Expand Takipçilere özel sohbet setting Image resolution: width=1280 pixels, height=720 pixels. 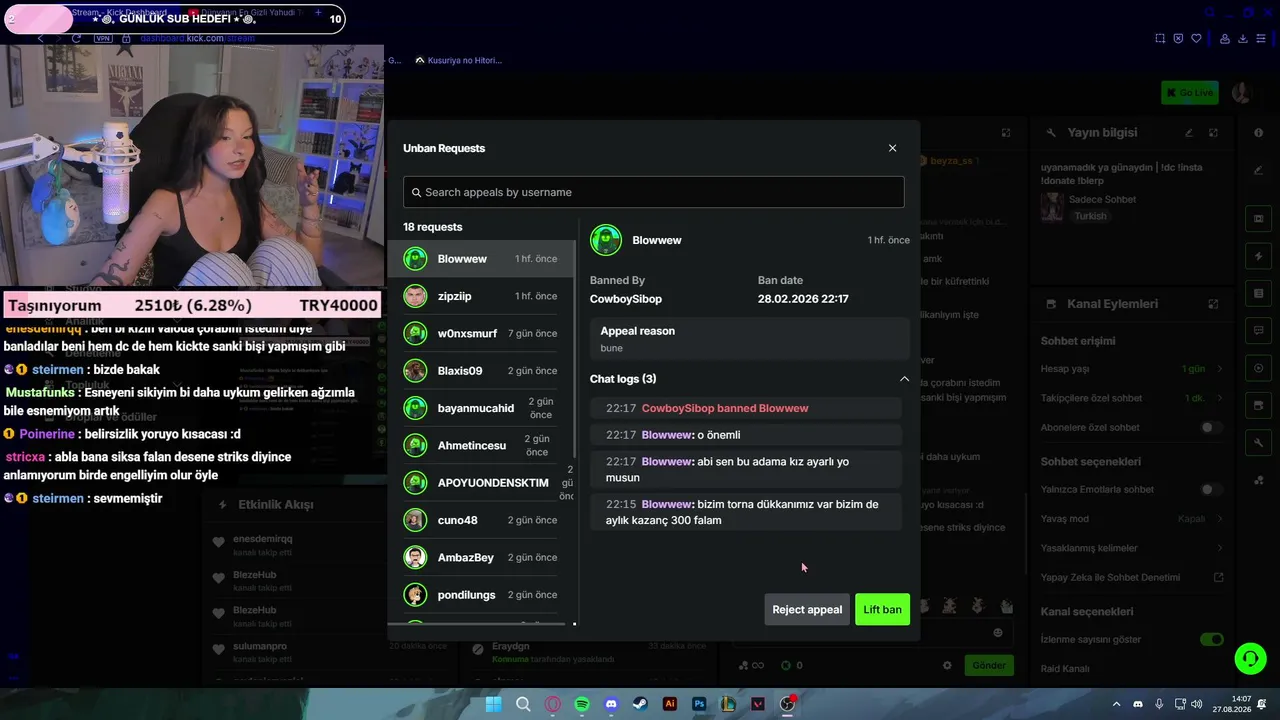click(1131, 398)
